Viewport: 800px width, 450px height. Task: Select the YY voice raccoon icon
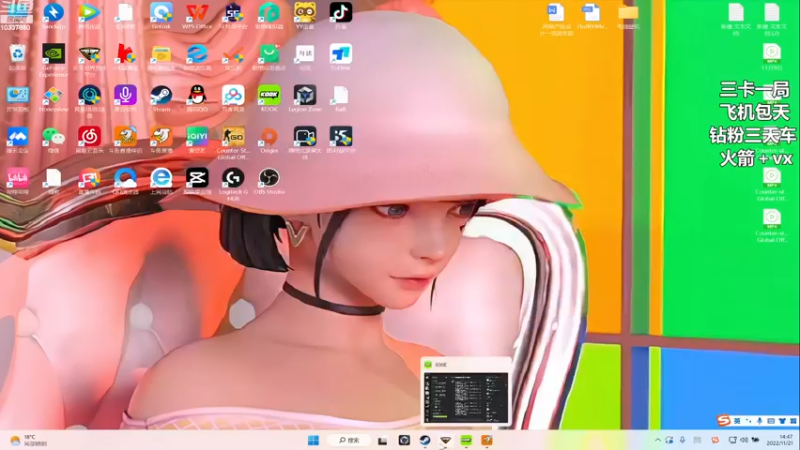point(305,15)
